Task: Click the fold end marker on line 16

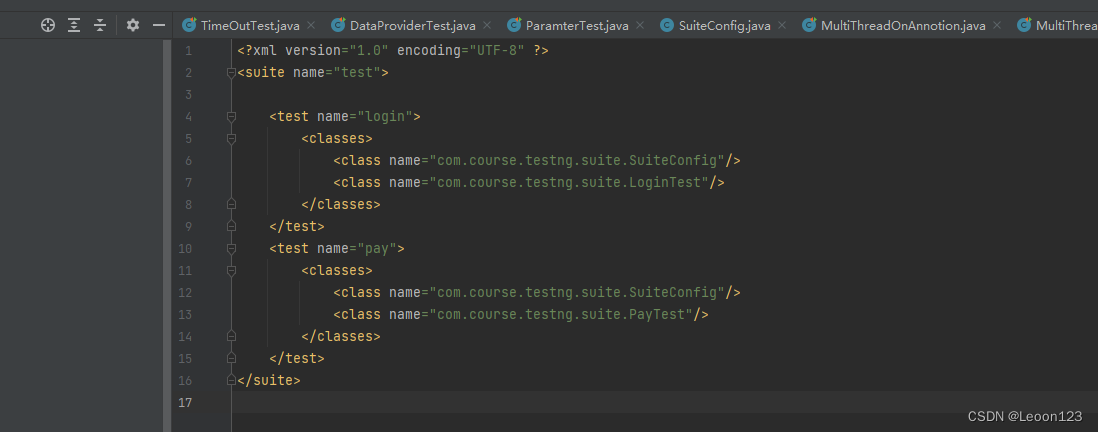Action: click(x=232, y=380)
